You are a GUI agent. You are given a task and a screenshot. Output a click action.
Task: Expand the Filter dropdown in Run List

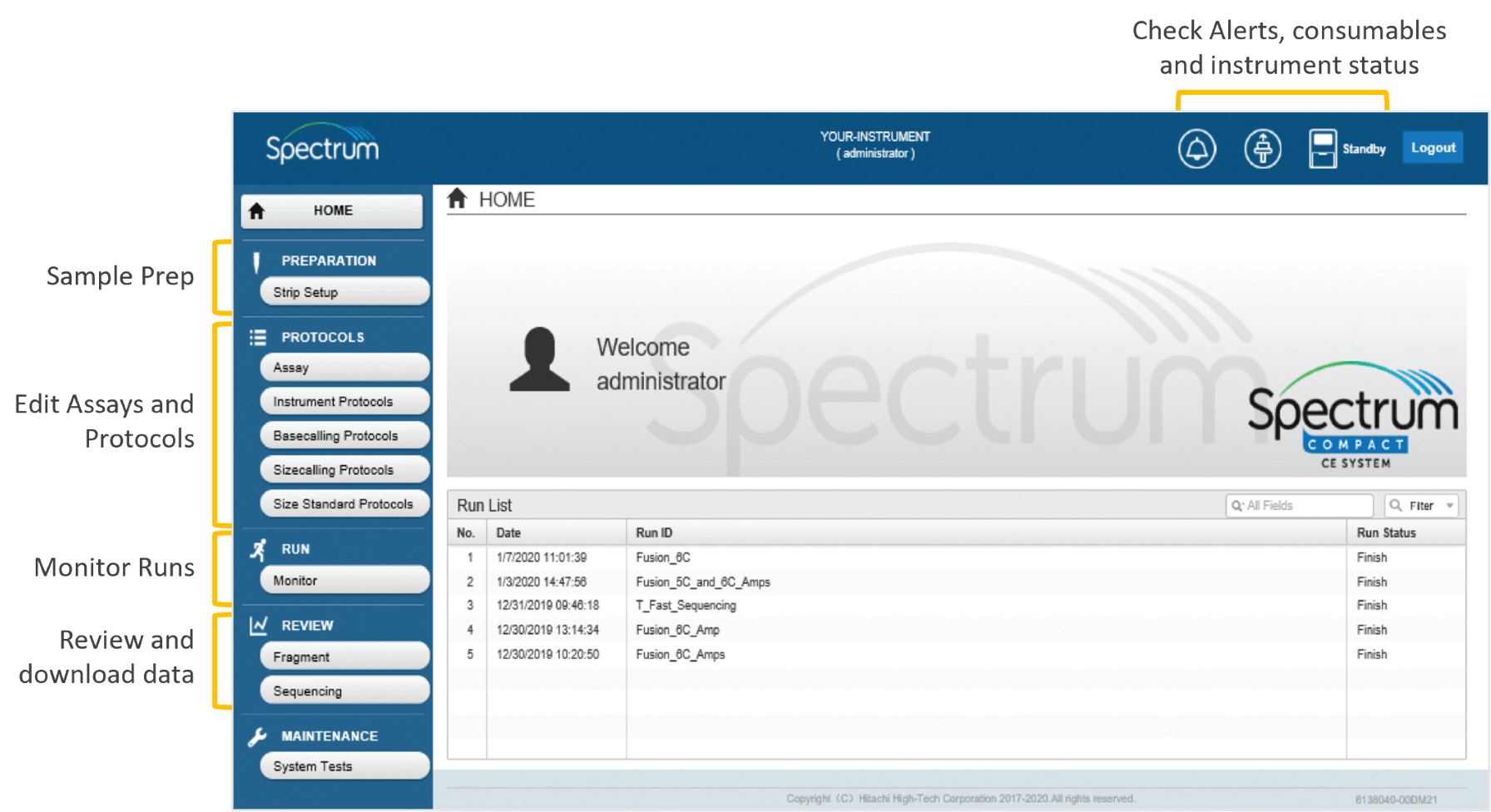tap(1421, 505)
